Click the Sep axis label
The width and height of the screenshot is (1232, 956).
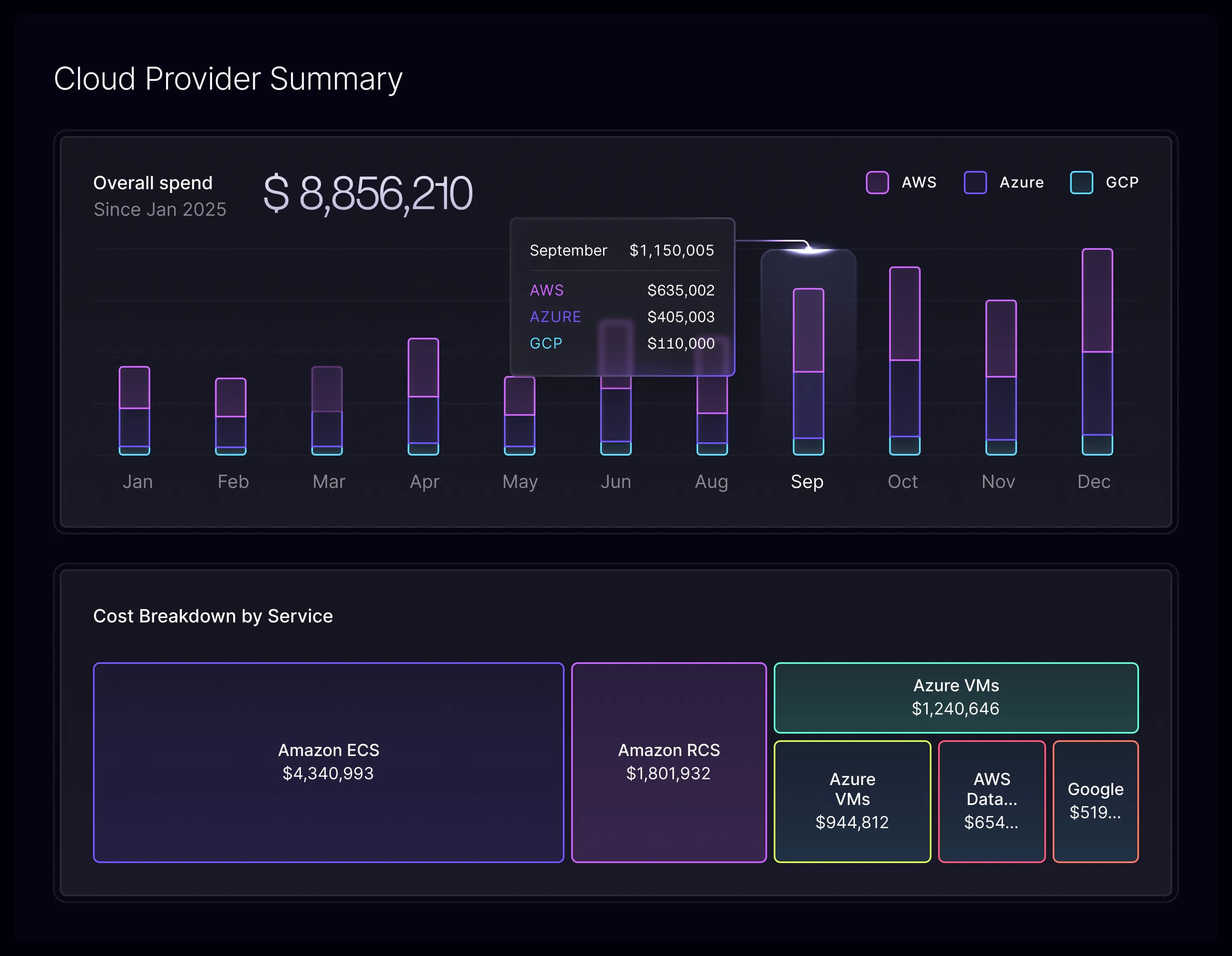(807, 482)
